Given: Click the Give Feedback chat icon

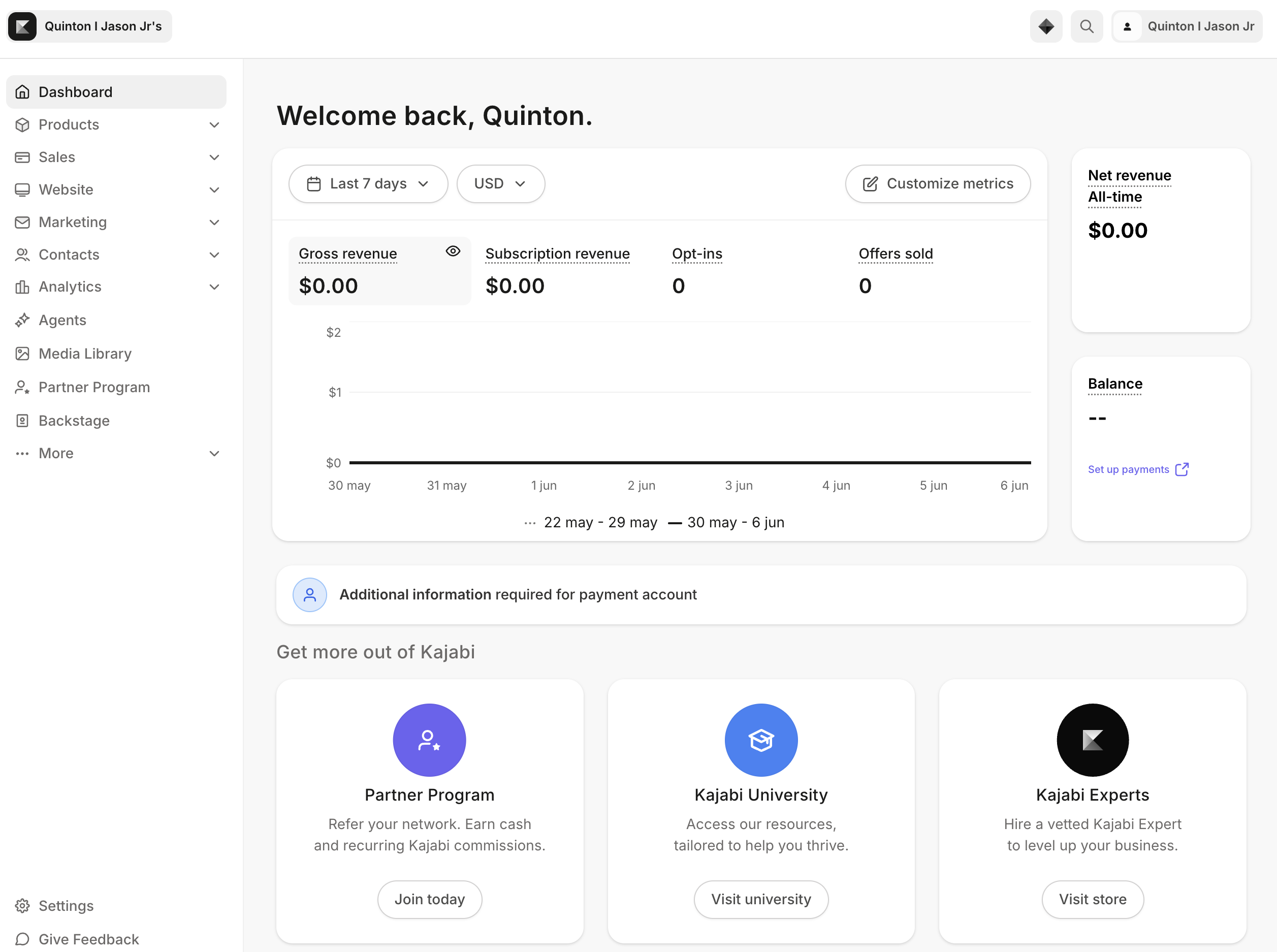Looking at the screenshot, I should click(x=22, y=939).
